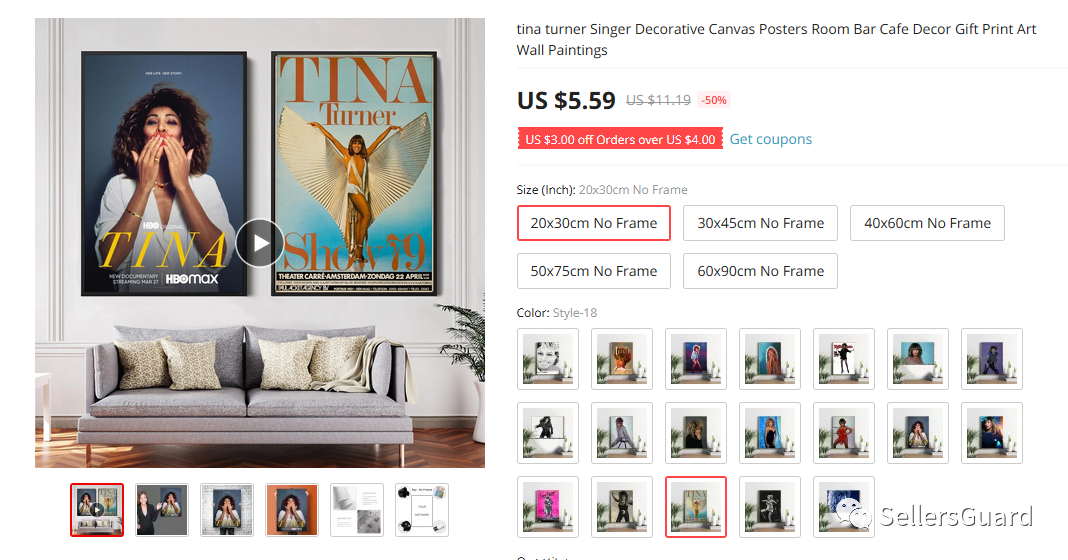The height and width of the screenshot is (560, 1068).
Task: Open thumbnail of woman holding poster
Action: click(x=161, y=510)
